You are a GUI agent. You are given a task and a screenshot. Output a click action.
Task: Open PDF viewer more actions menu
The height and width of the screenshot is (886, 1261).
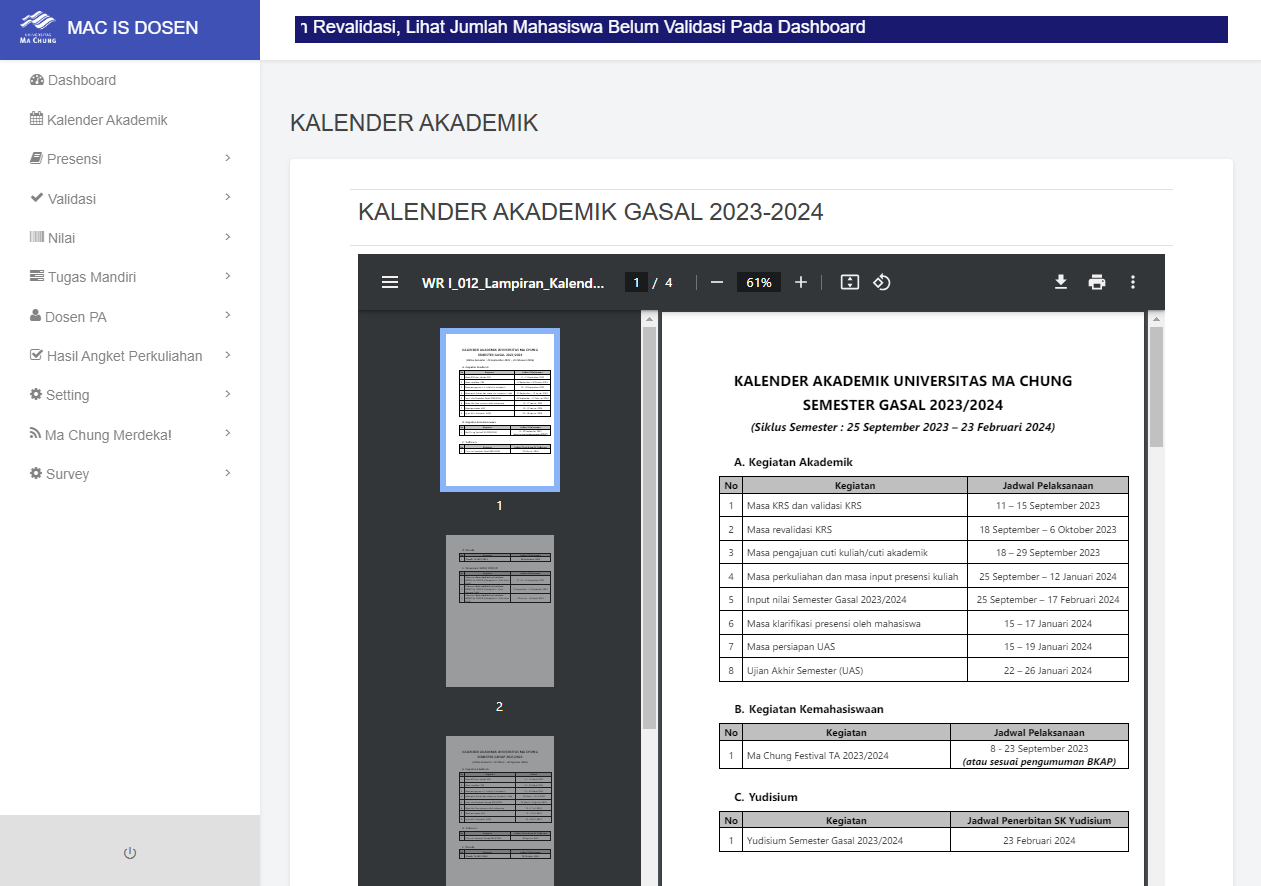pos(1133,282)
